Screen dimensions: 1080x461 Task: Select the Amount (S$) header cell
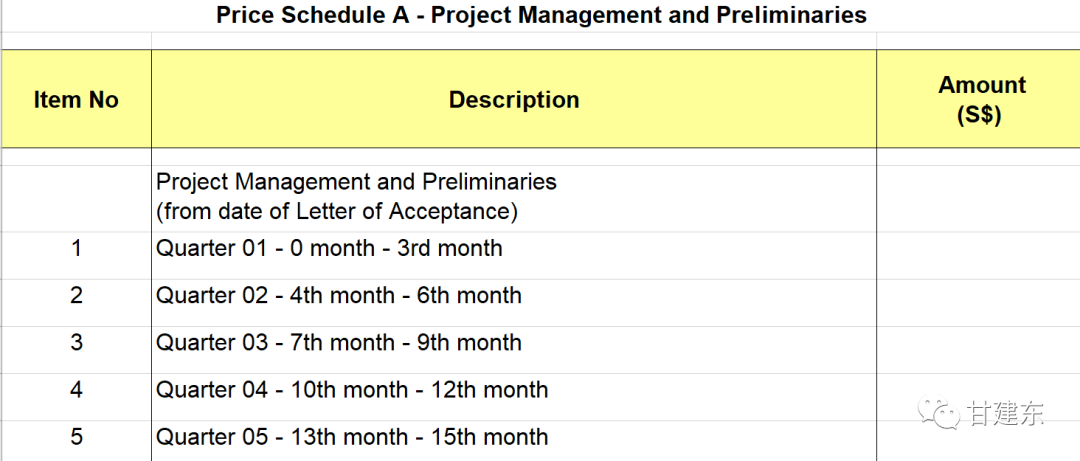978,99
